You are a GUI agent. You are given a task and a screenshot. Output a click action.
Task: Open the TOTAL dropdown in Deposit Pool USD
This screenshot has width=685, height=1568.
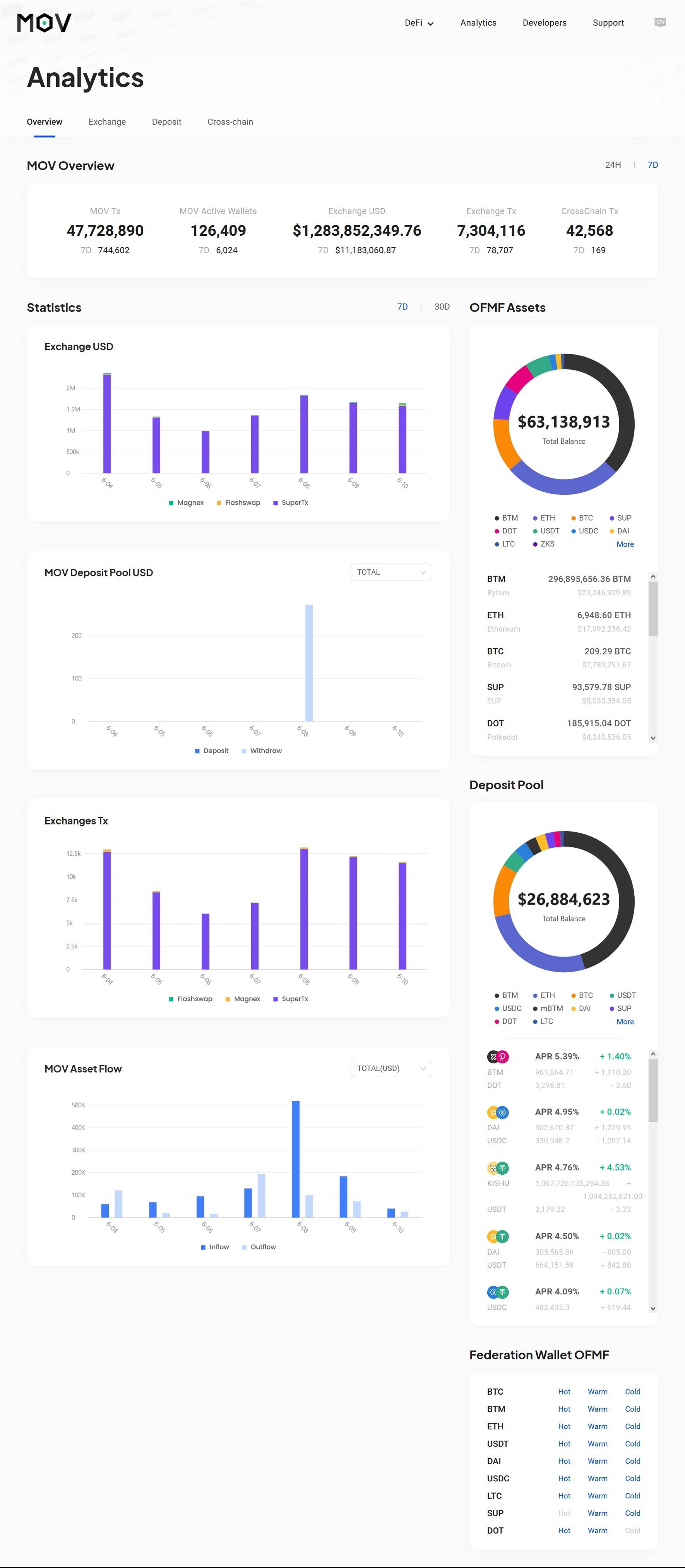(391, 572)
